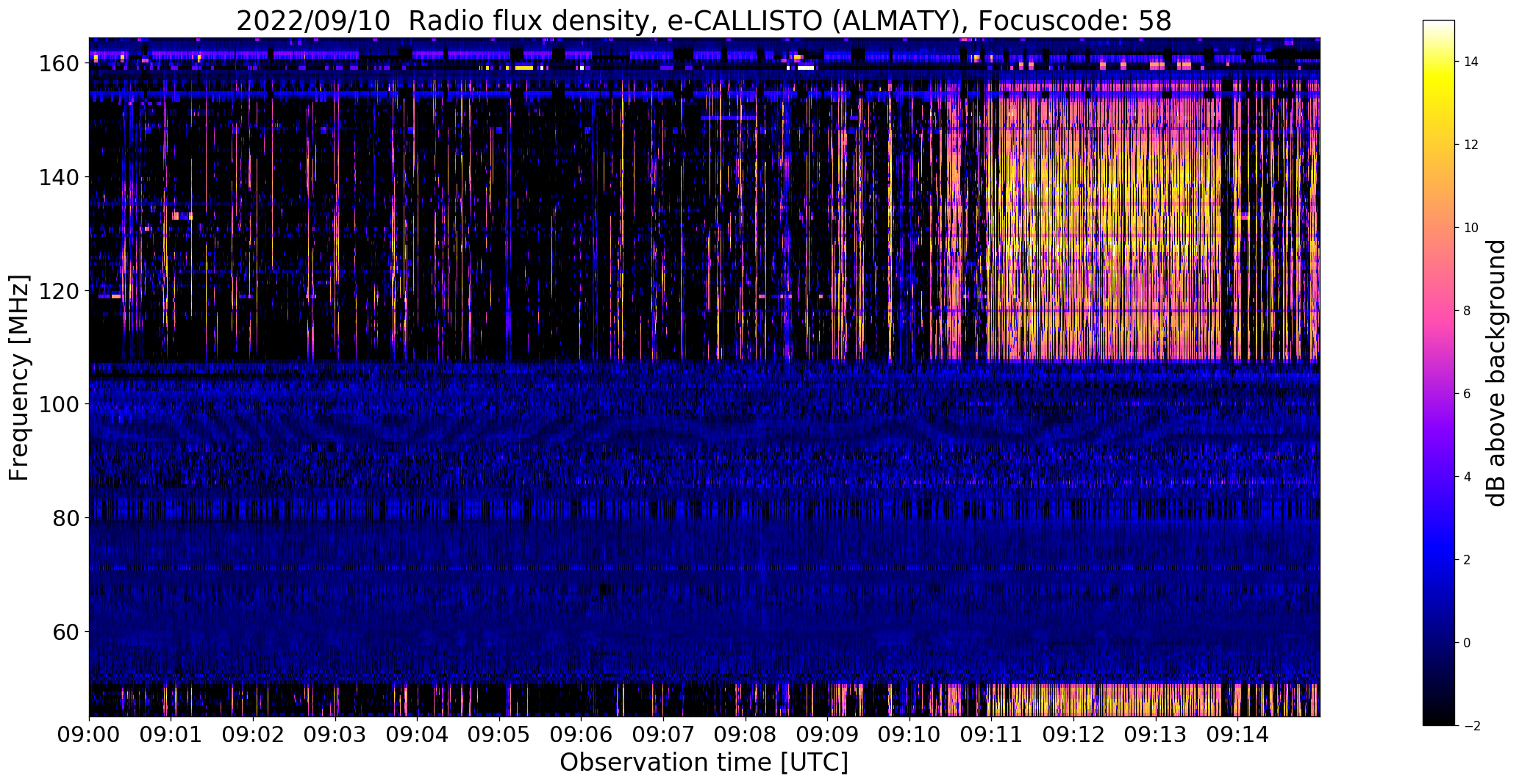
Task: Click the 'Frequency [MHz]' y-axis label
Action: (19, 378)
